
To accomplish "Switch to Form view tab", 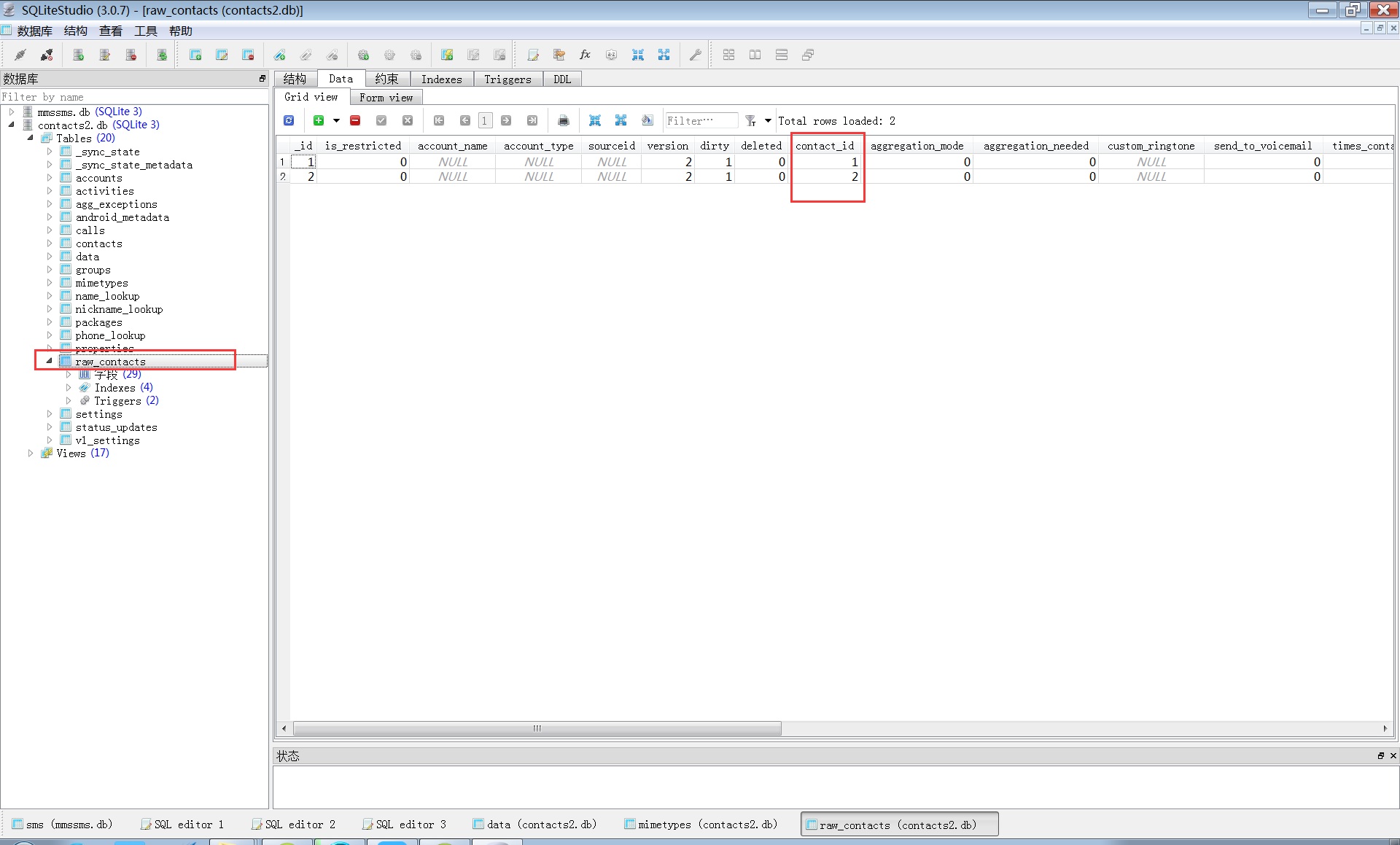I will click(x=386, y=98).
